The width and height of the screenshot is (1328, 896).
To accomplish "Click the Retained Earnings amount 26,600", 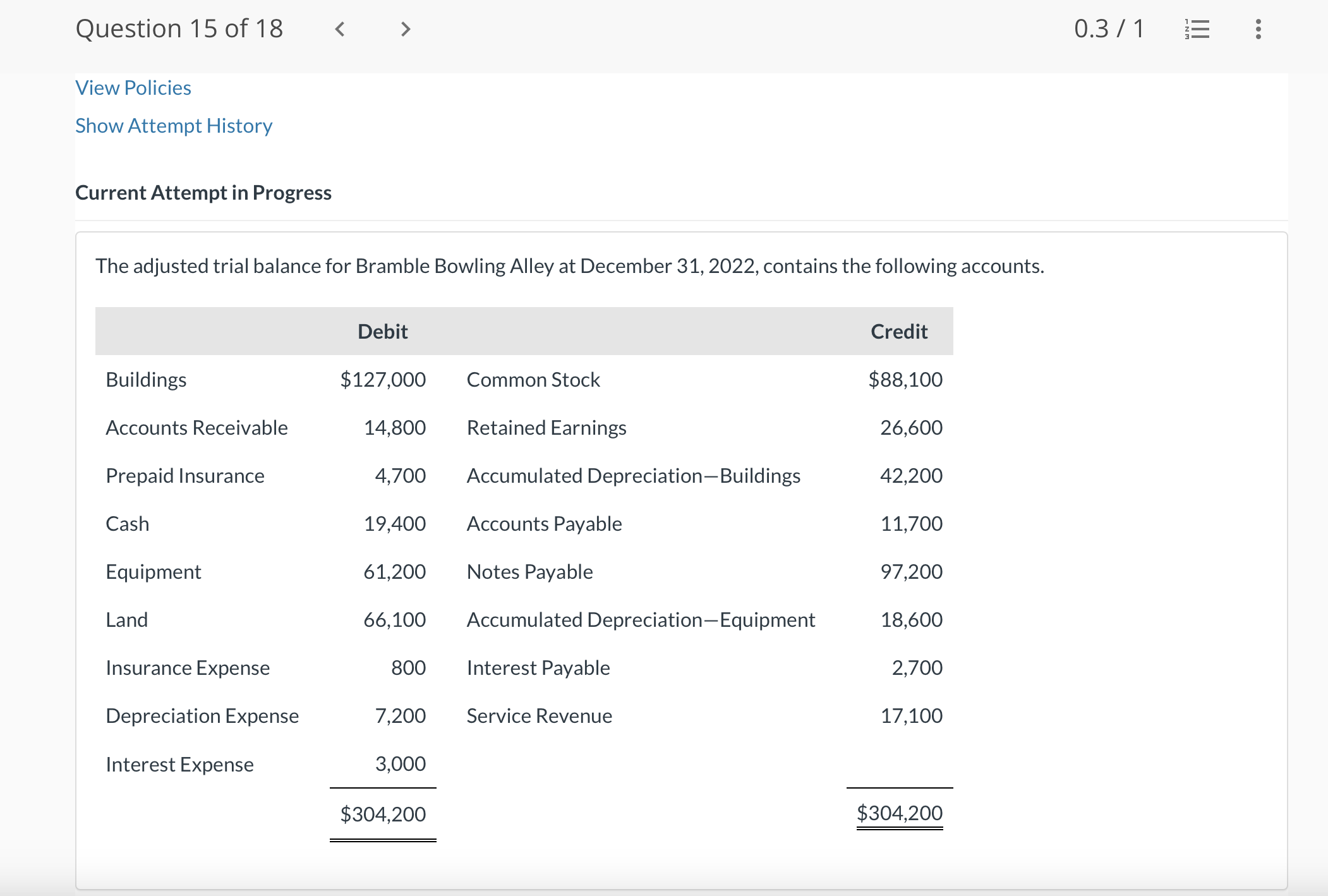I will click(x=910, y=428).
